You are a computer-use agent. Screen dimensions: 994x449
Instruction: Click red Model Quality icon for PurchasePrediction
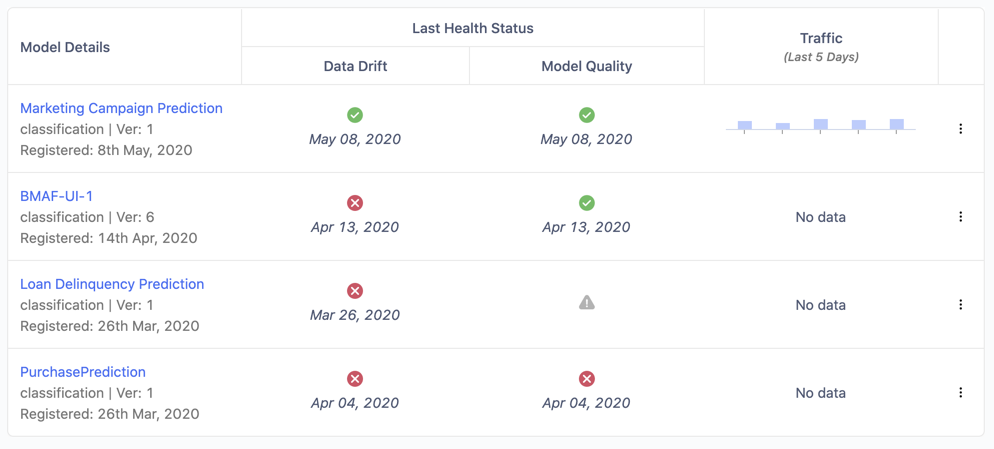587,379
